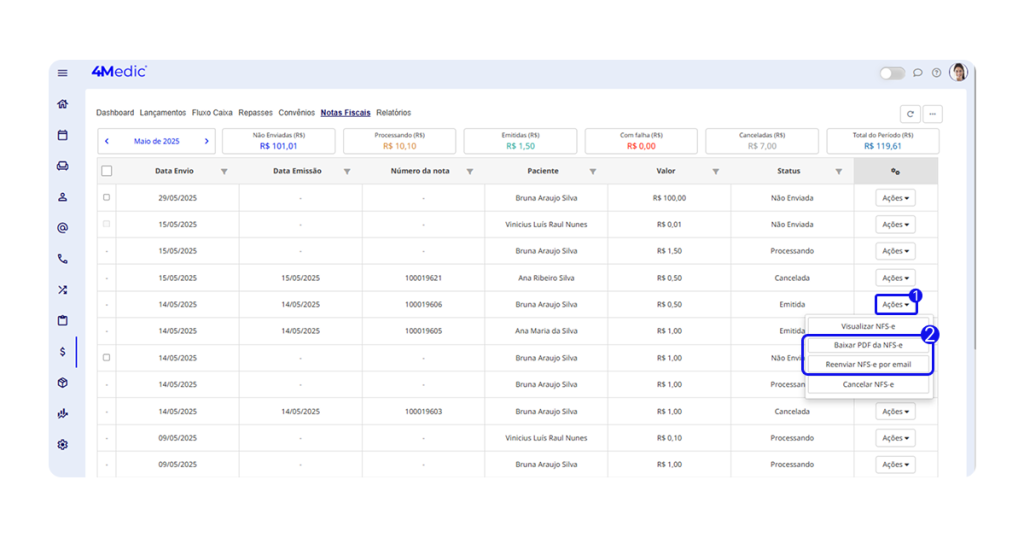1024x538 pixels.
Task: Click the Total do Período R$ 119,61 card
Action: [883, 141]
